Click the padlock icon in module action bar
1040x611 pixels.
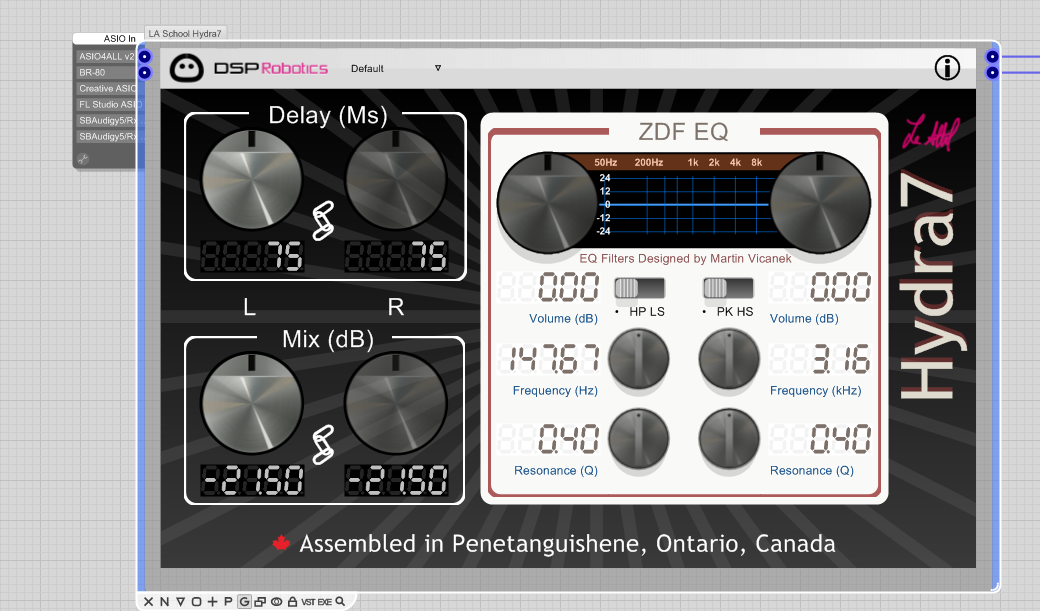(x=292, y=602)
